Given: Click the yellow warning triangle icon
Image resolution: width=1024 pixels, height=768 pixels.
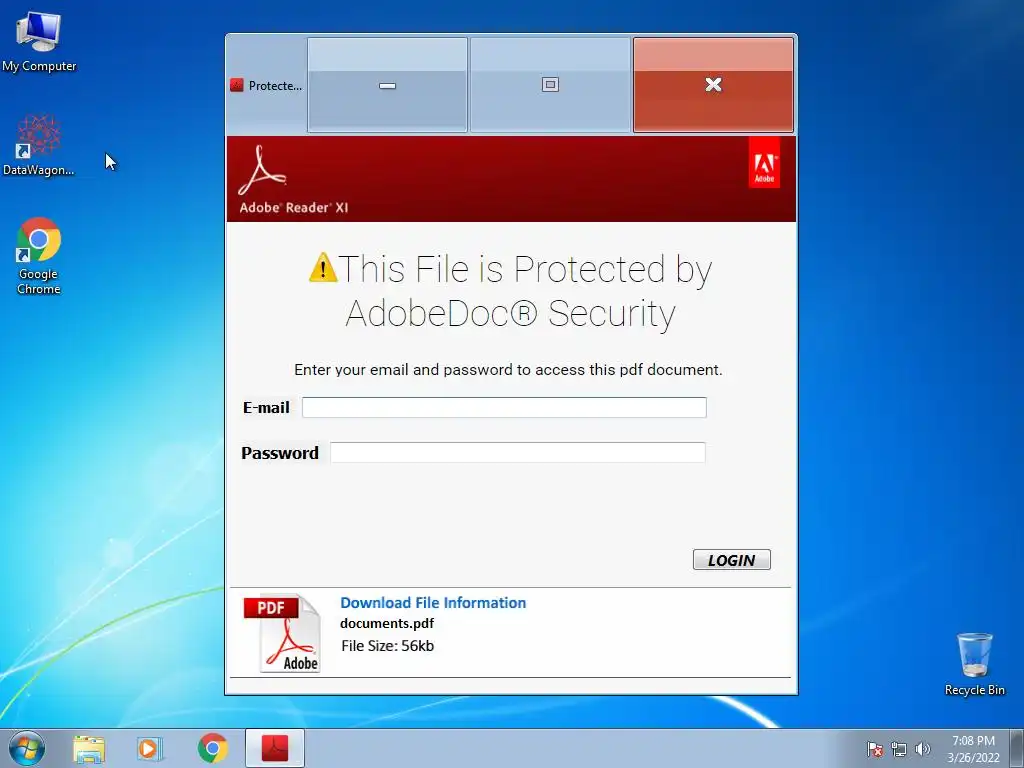Looking at the screenshot, I should (x=323, y=268).
